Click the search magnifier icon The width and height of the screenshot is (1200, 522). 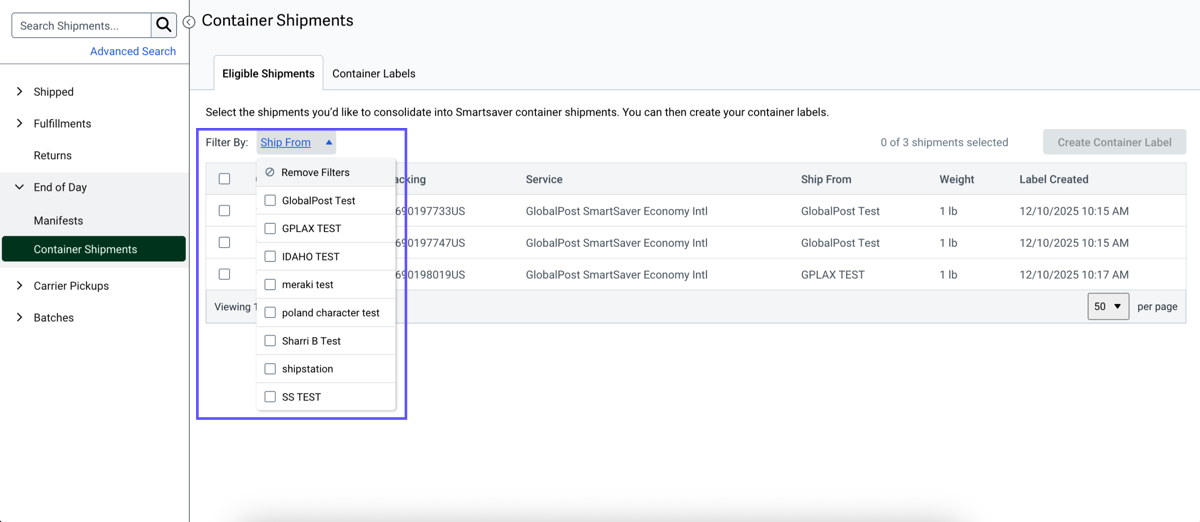(164, 25)
